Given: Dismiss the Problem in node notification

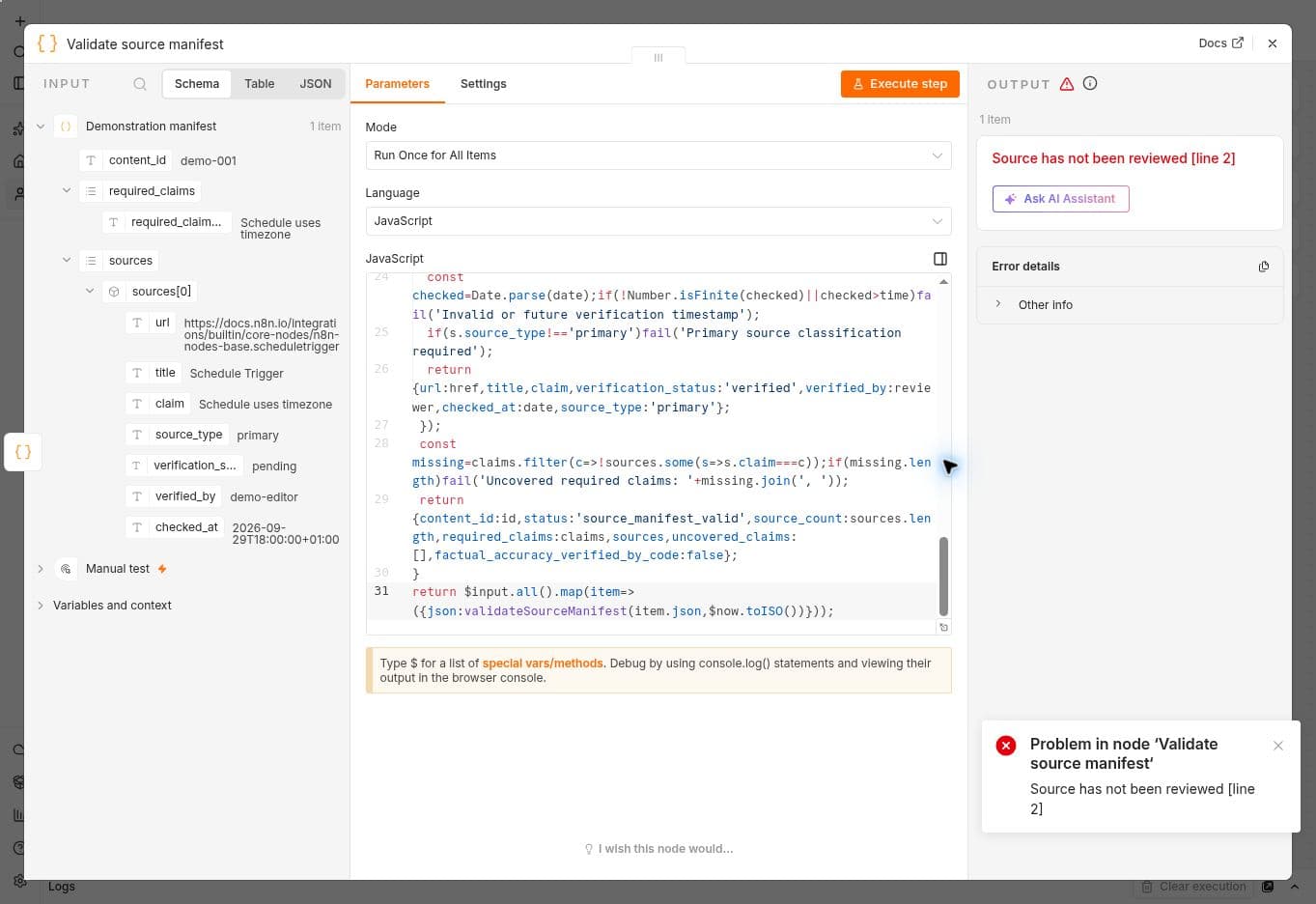Looking at the screenshot, I should 1278,746.
